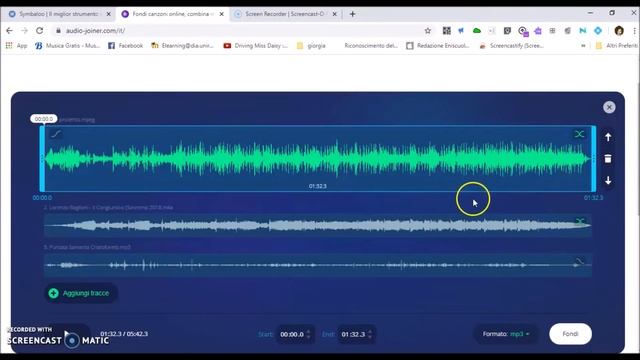Select the third track's waveform

pos(318,265)
